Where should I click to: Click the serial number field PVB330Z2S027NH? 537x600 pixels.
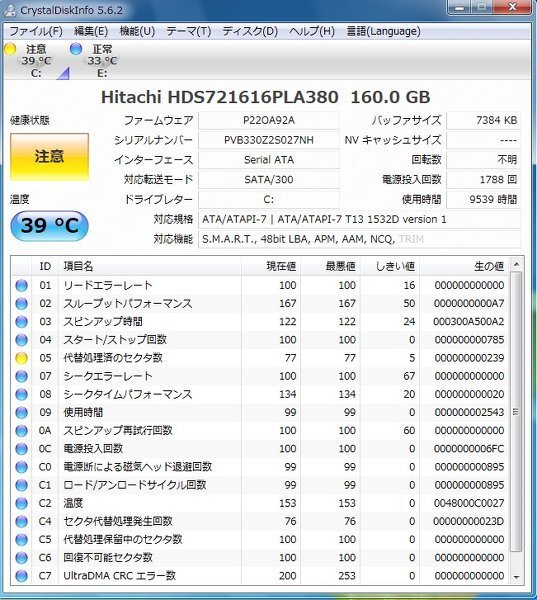tap(269, 140)
